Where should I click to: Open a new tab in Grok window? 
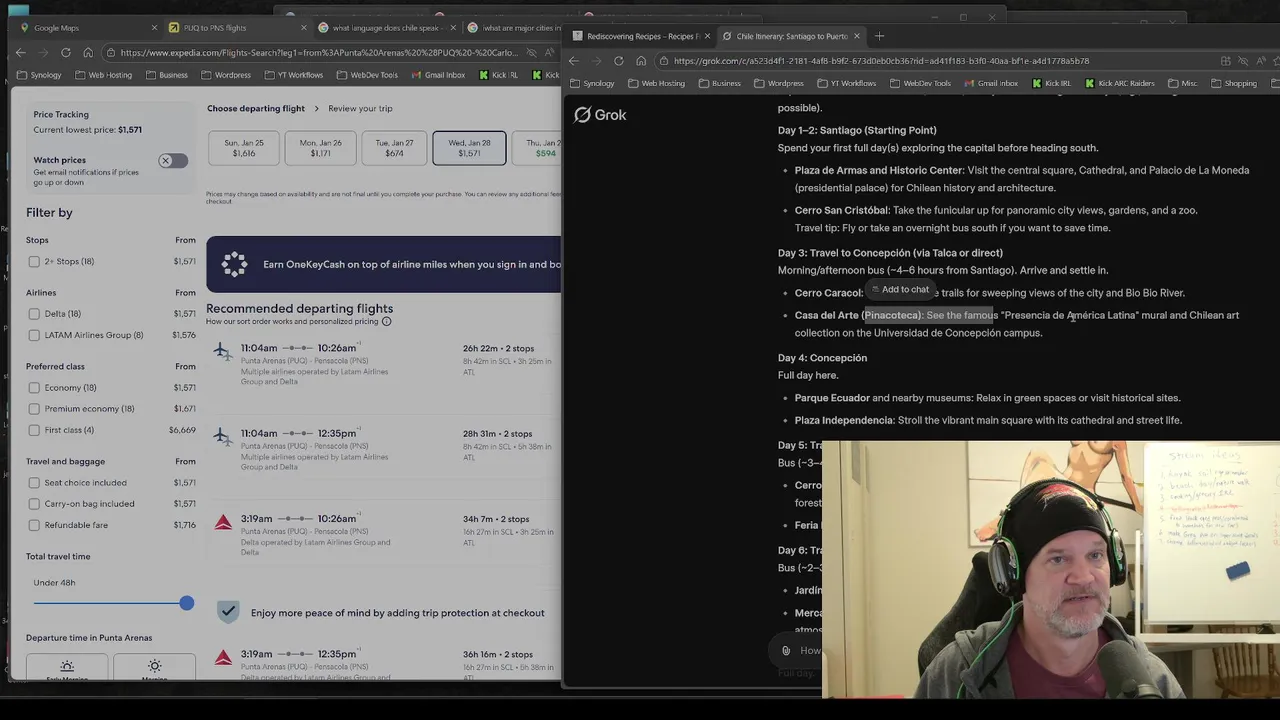coord(880,36)
